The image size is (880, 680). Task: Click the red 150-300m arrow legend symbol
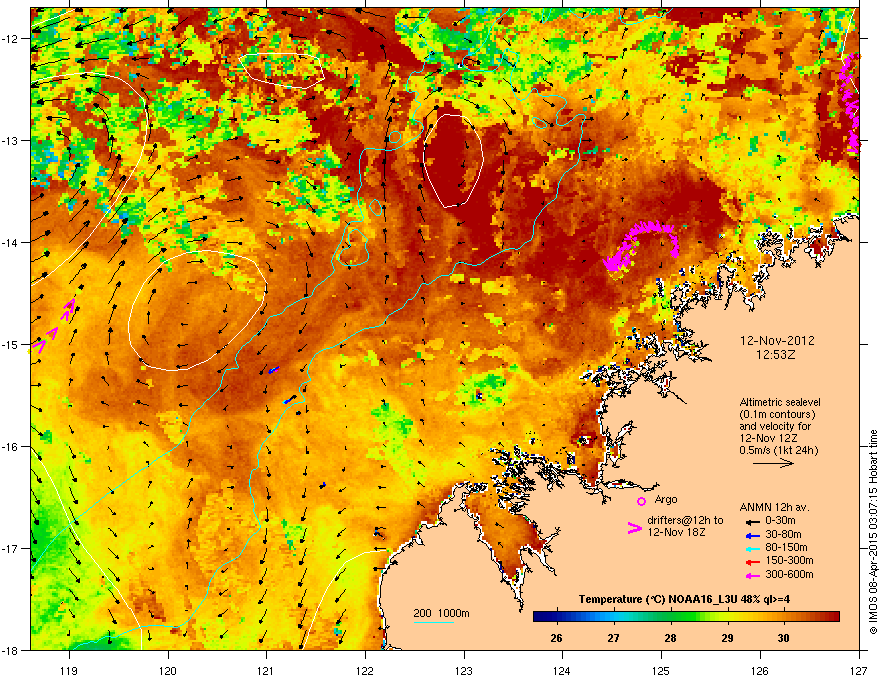tap(753, 562)
